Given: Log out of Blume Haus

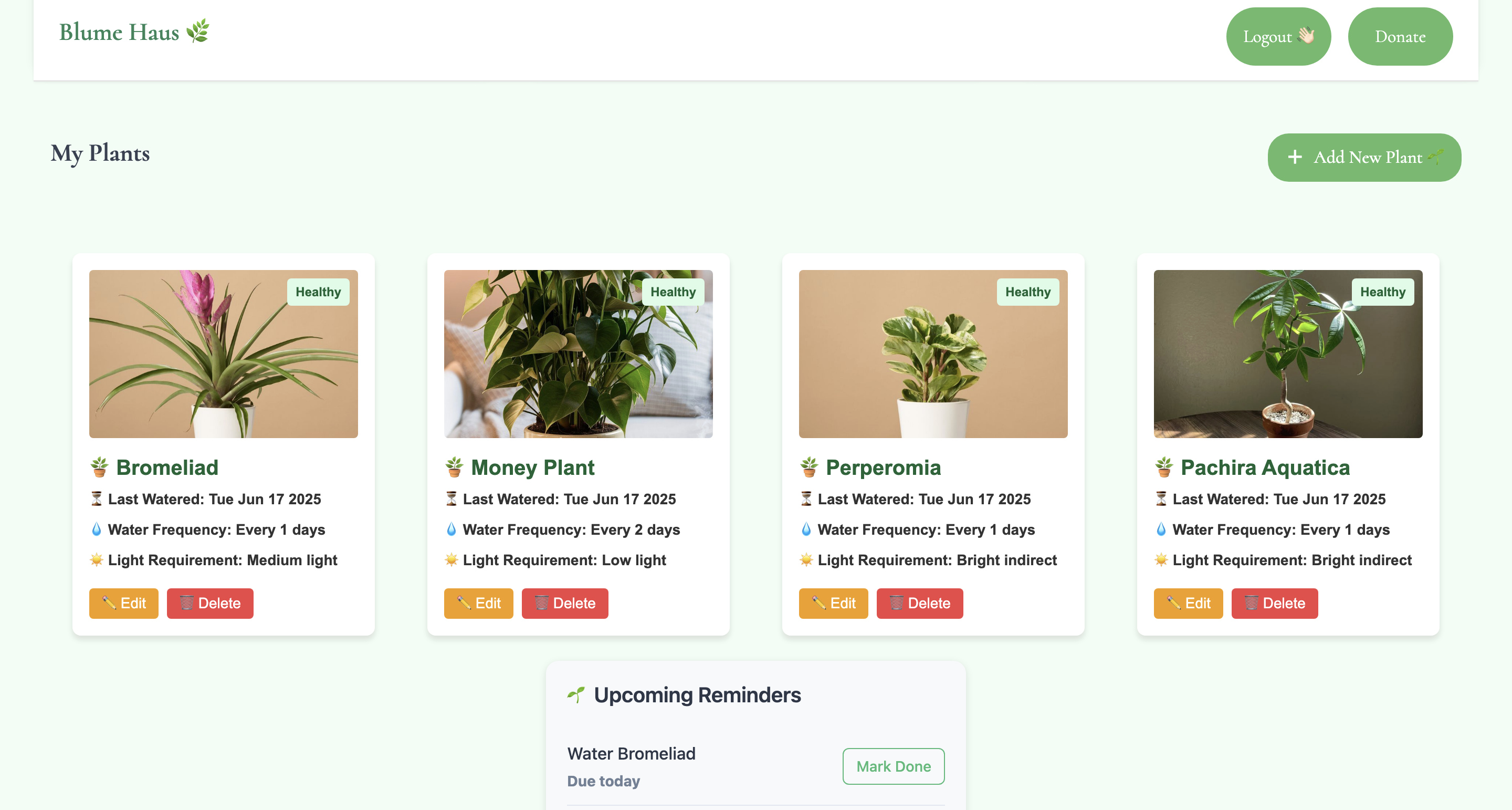Looking at the screenshot, I should coord(1278,36).
